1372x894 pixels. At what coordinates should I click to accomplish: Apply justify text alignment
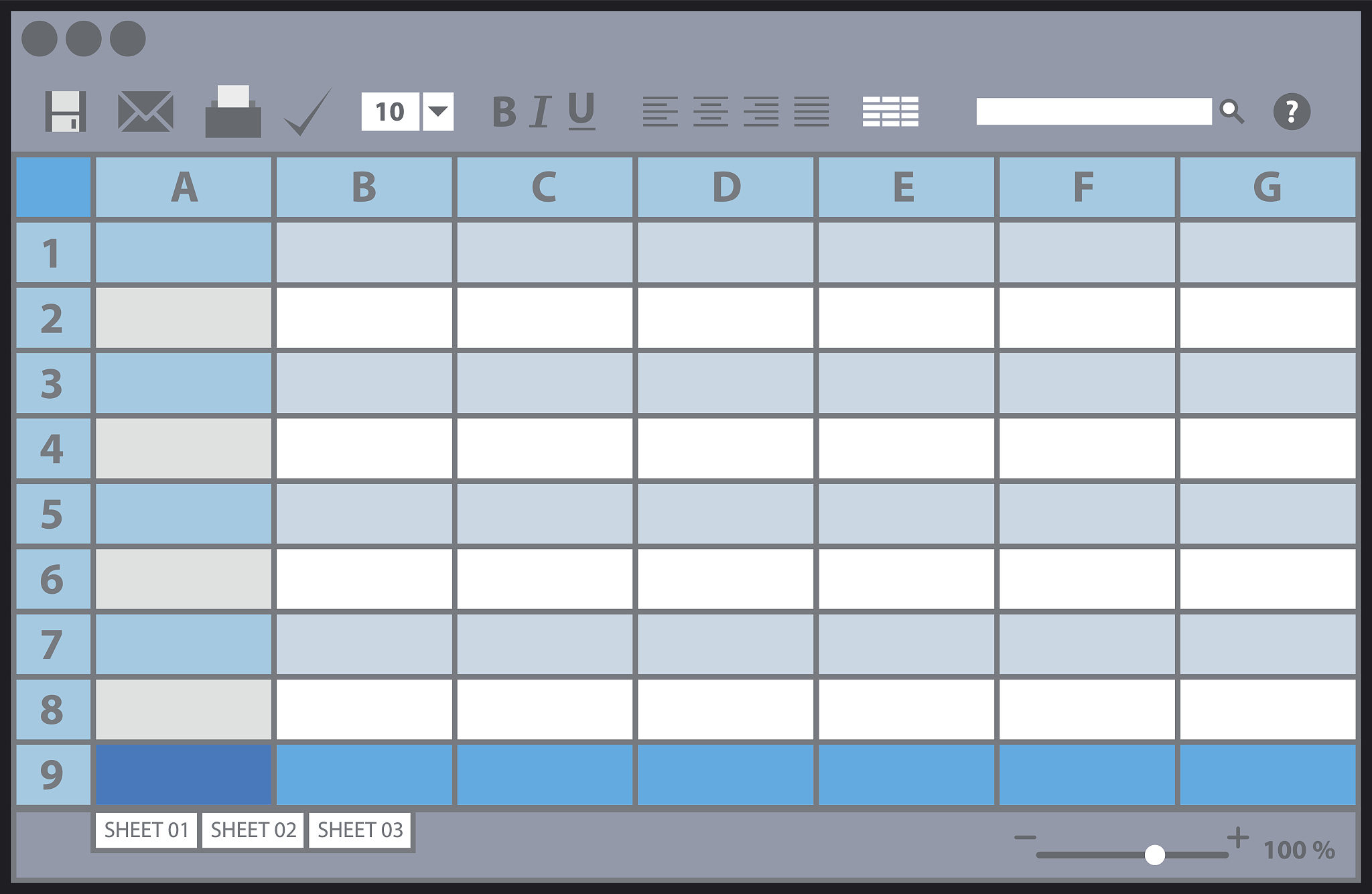[x=811, y=111]
